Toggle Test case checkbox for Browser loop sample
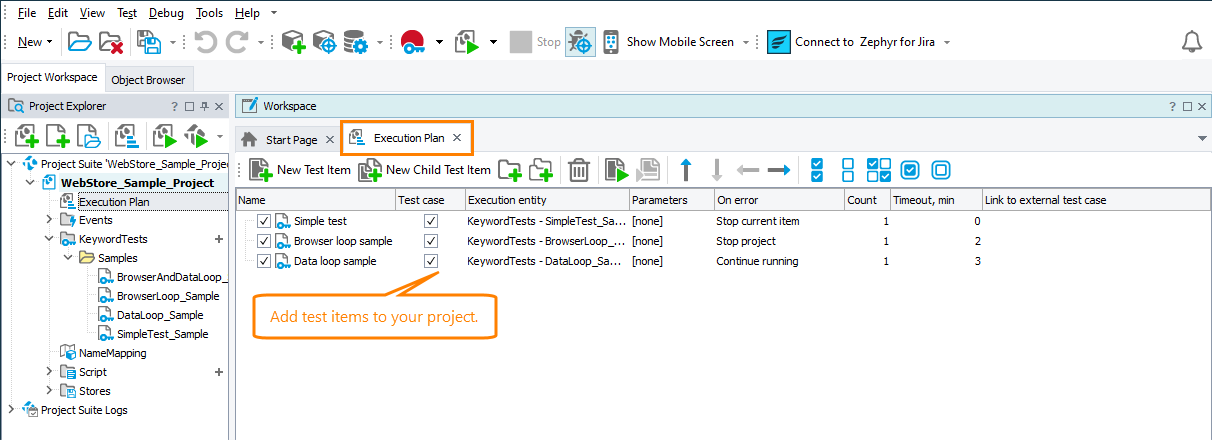 click(431, 241)
